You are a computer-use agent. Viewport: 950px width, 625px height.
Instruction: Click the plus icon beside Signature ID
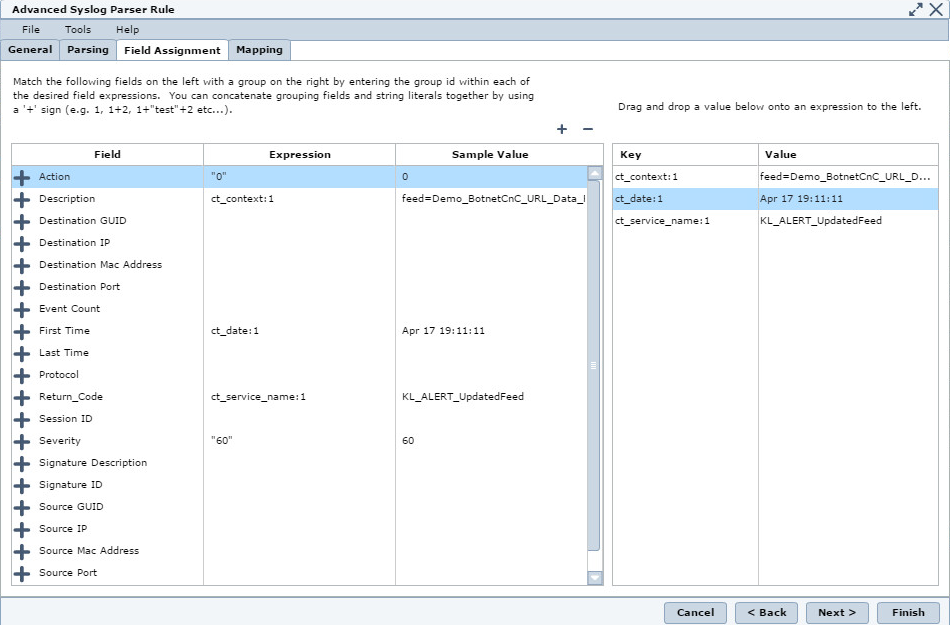click(21, 485)
